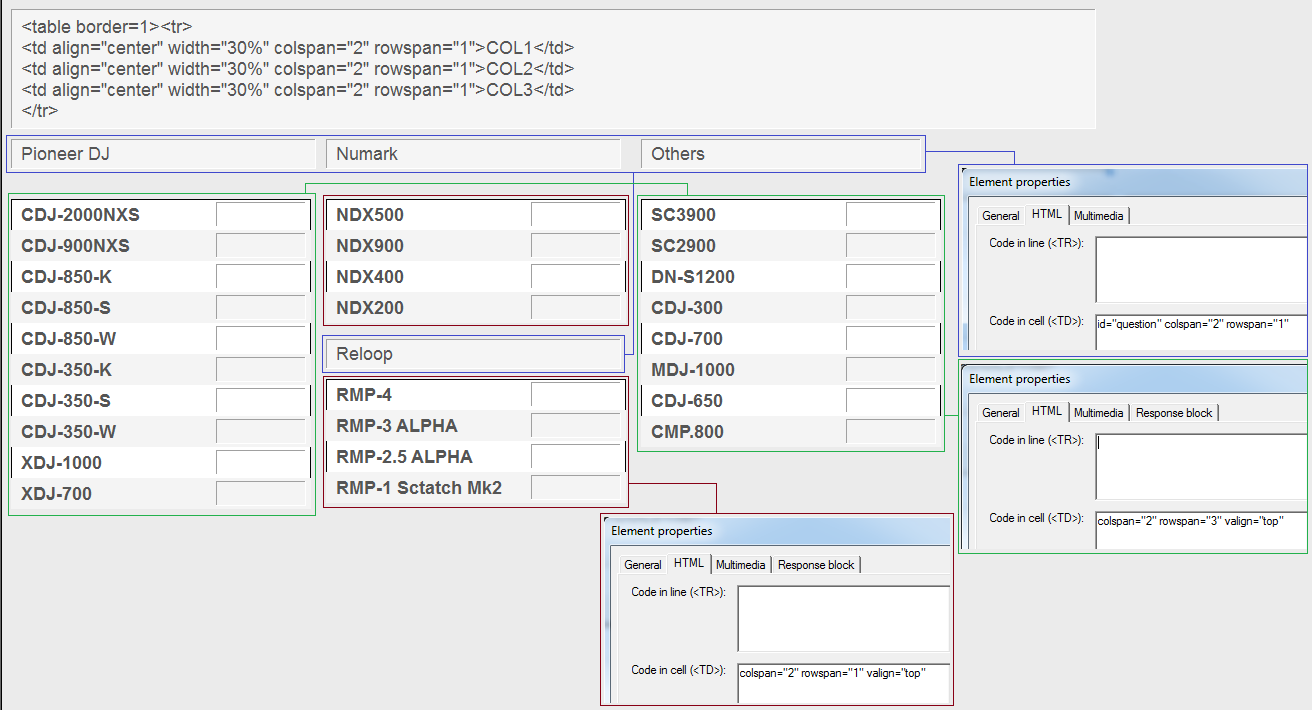Screen dimensions: 1312x710
Task: Open Response block tab in red-bordered panel
Action: coord(816,565)
